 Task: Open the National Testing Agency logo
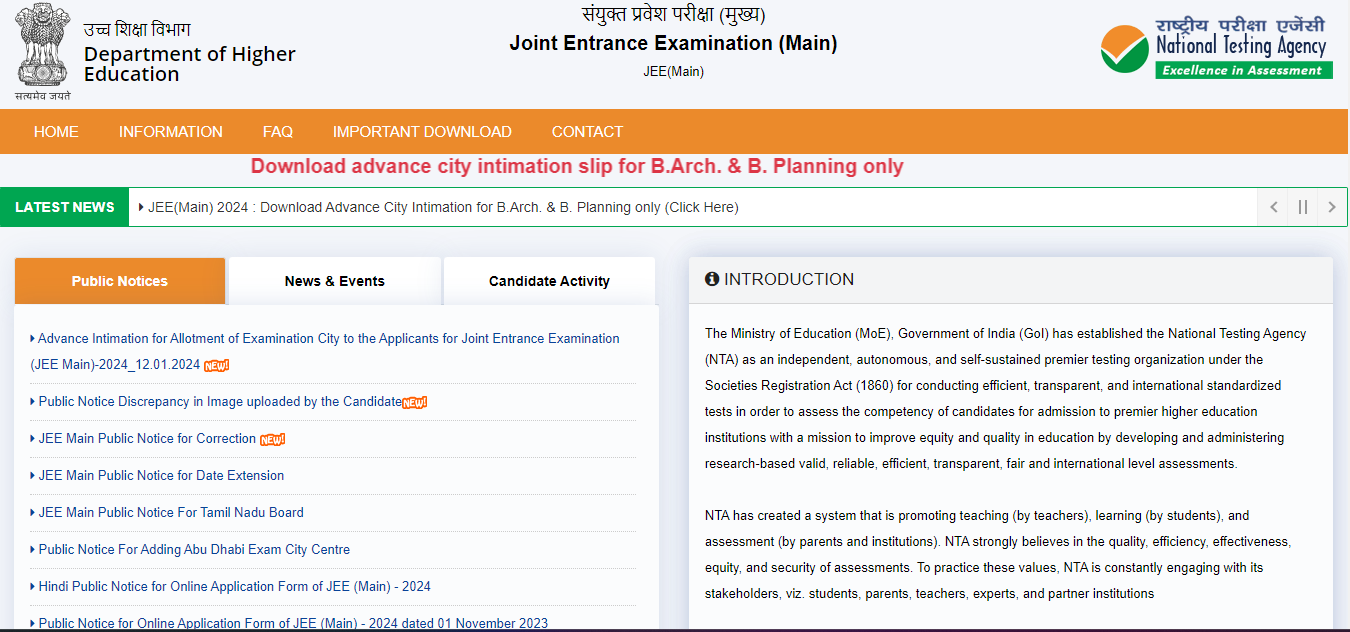tap(1216, 48)
